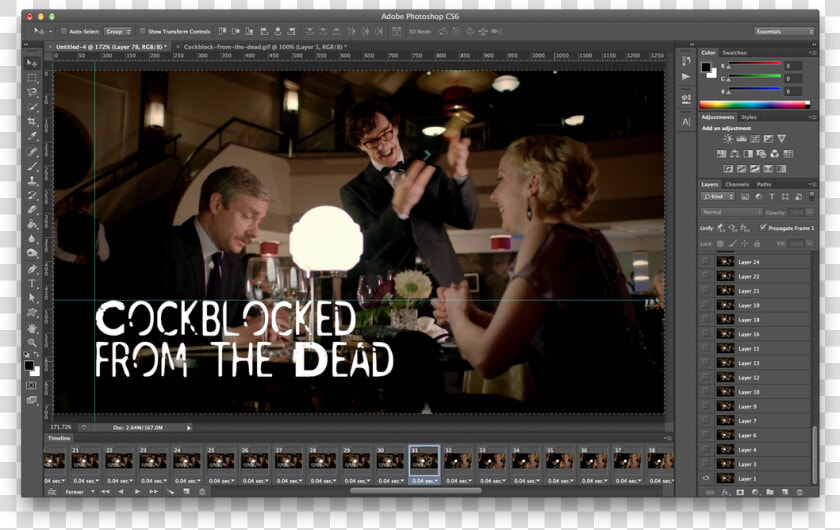Open frame 25 delay dropdown

coord(221,481)
